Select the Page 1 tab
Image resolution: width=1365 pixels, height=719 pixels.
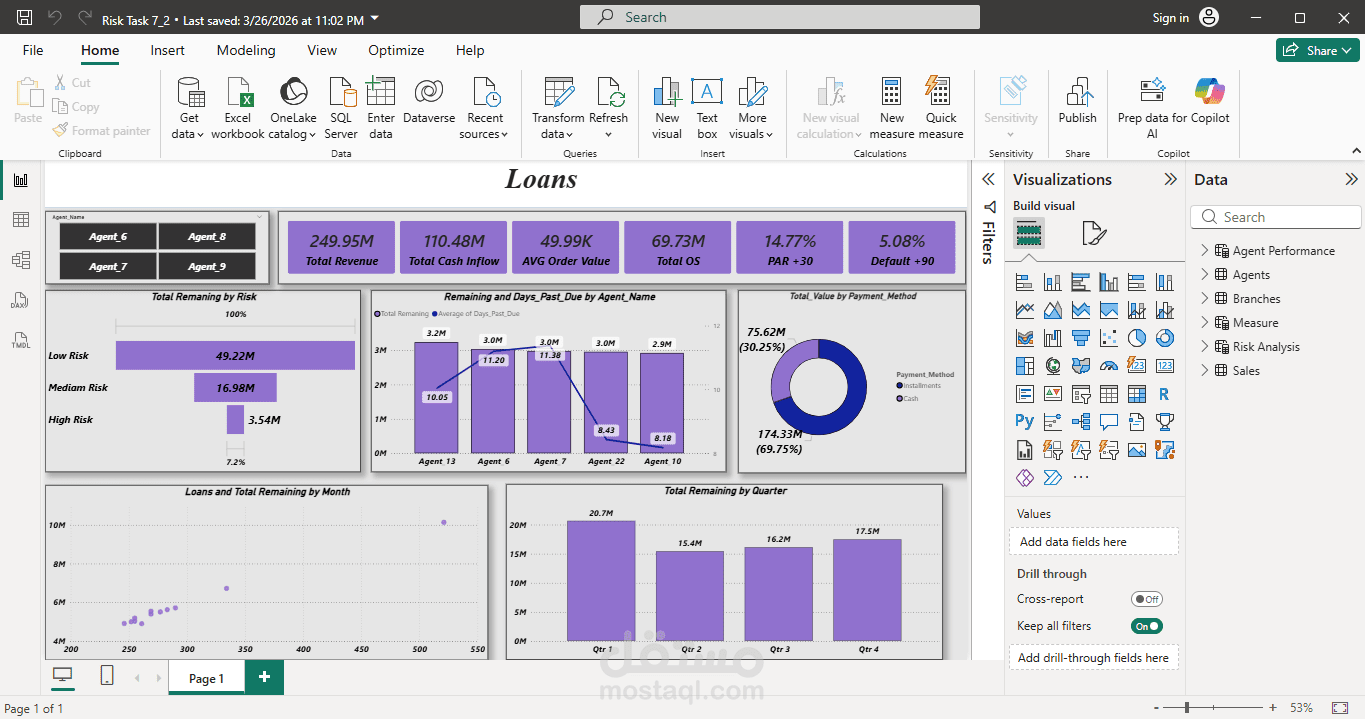point(206,678)
